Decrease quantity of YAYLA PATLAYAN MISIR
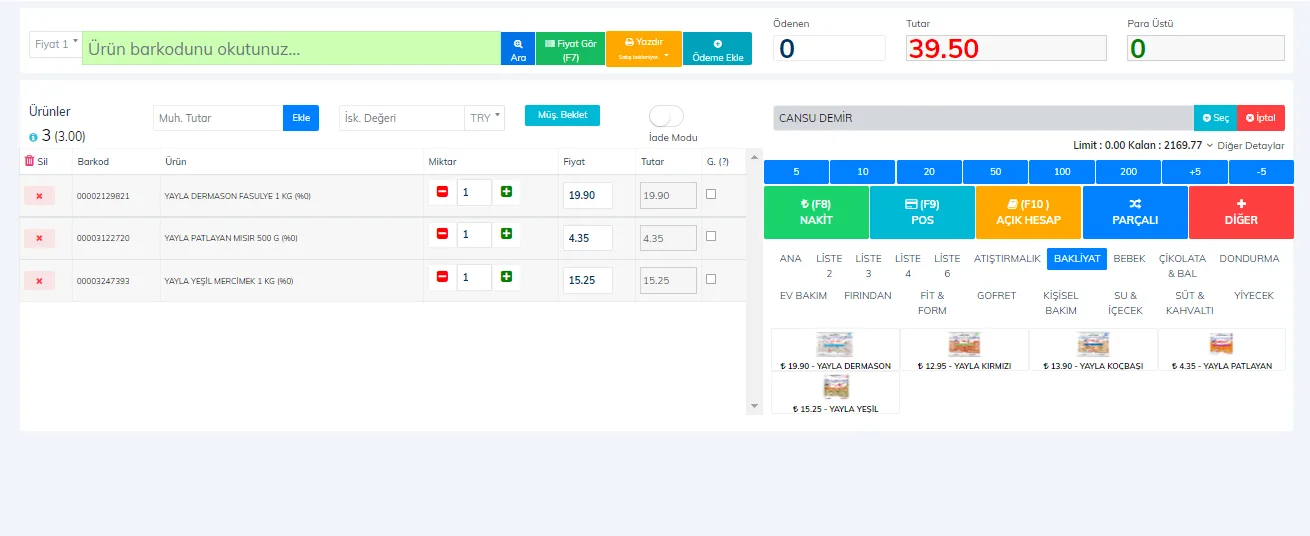Screen dimensions: 1310x536 pos(442,233)
